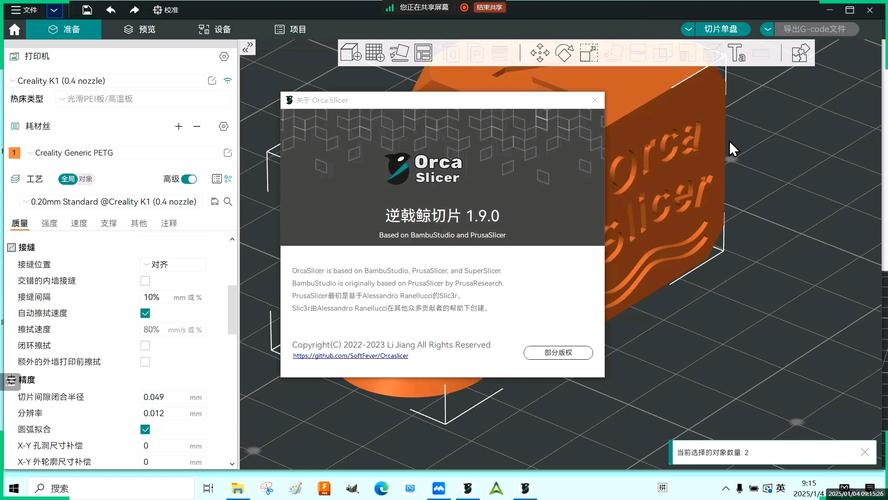Expand the 切片单盘 dropdown arrow

click(x=687, y=30)
